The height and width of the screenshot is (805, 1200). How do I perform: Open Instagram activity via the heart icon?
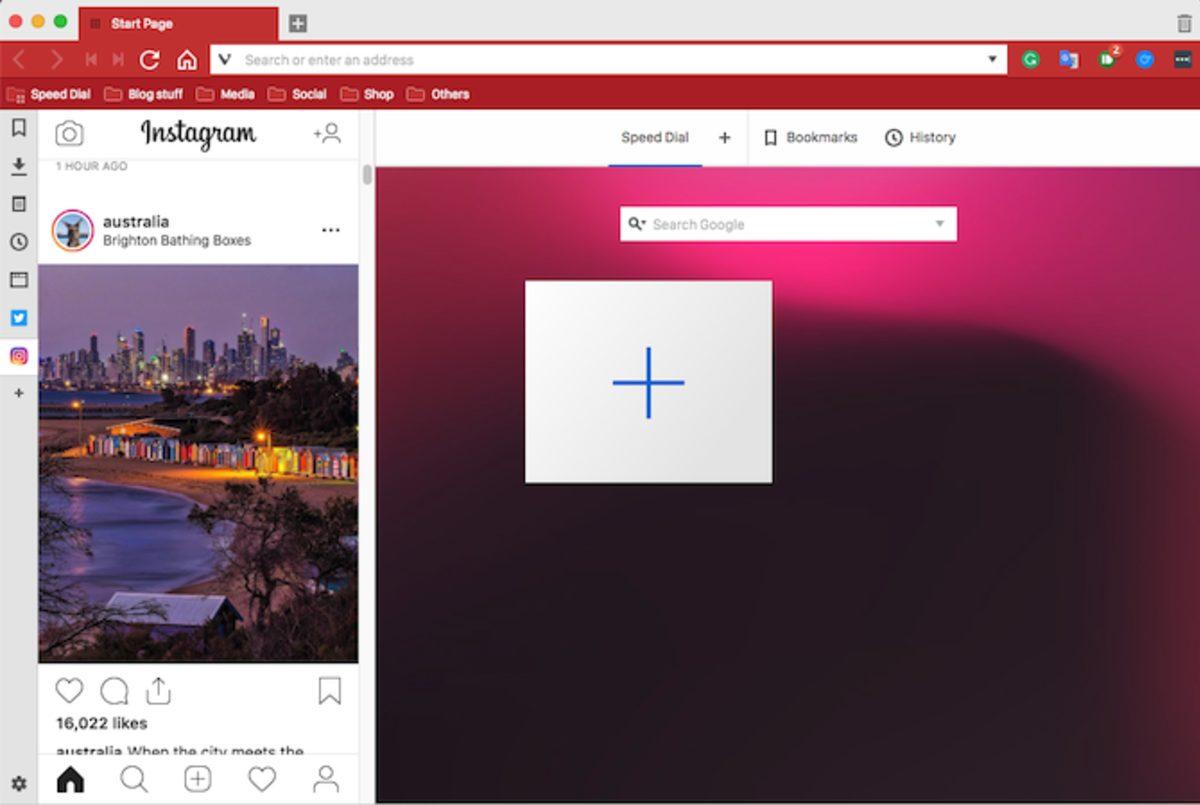pos(262,778)
